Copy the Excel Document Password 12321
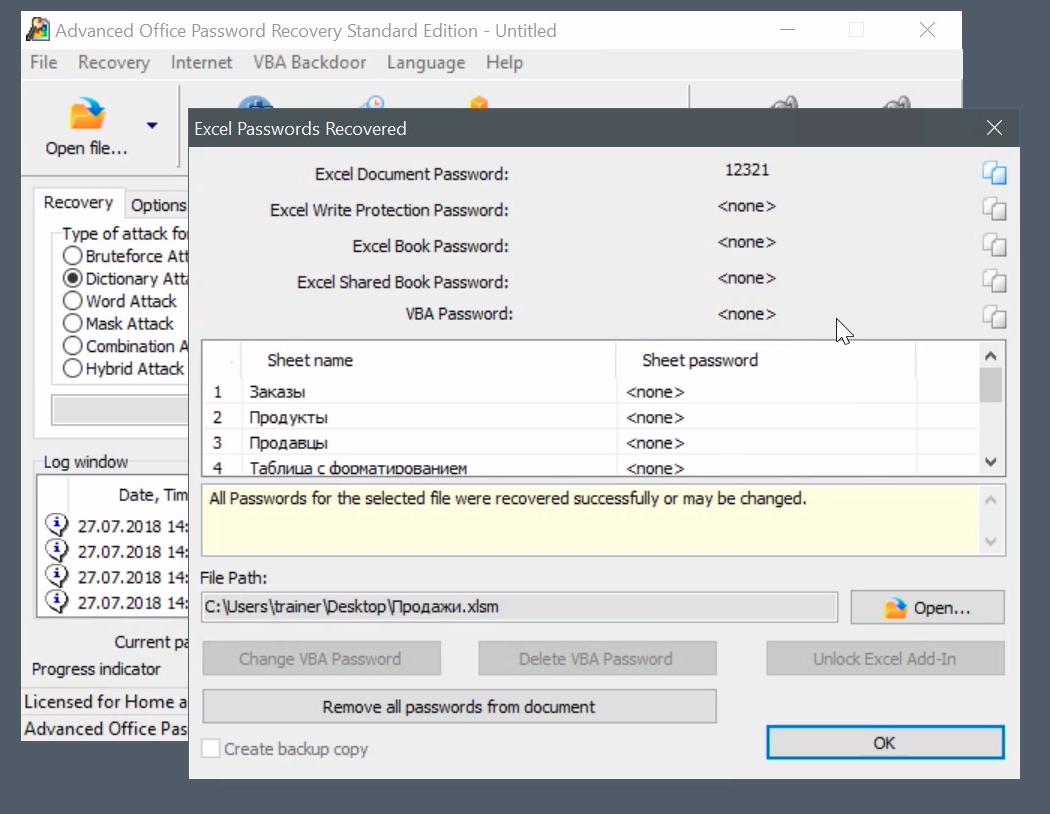The image size is (1050, 814). tap(994, 173)
